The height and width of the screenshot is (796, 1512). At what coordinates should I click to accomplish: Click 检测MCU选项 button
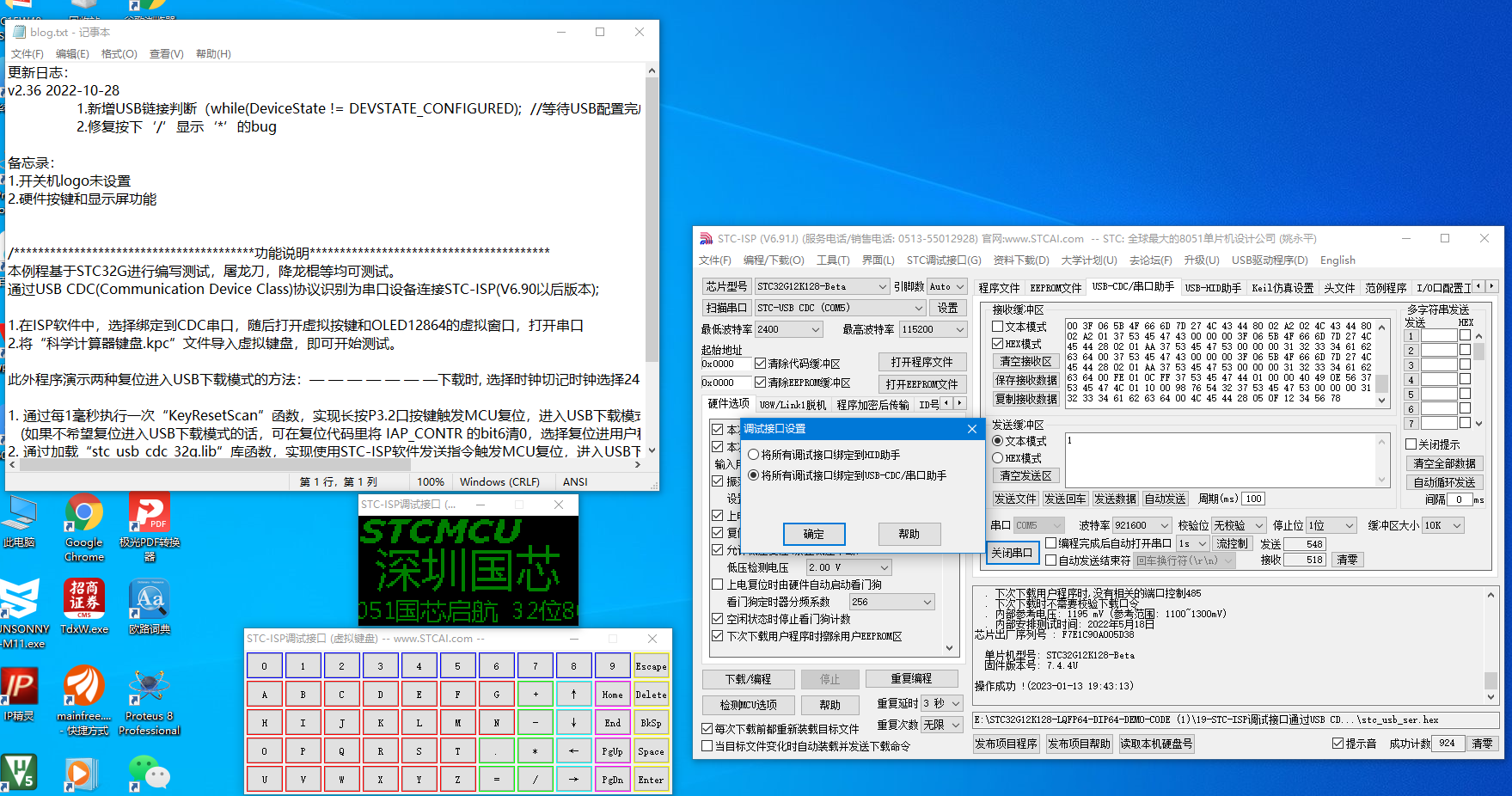[748, 705]
